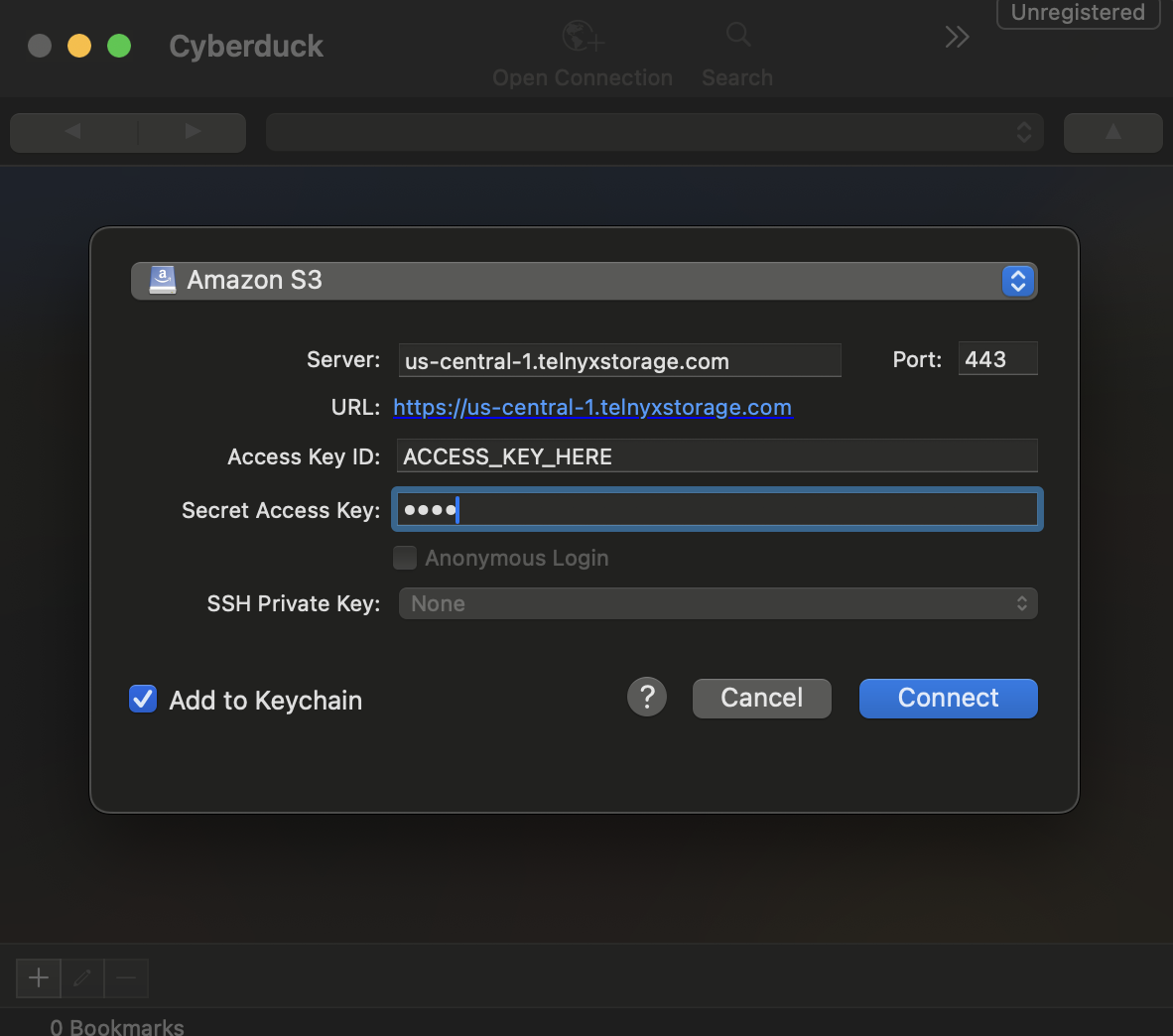The height and width of the screenshot is (1036, 1173).
Task: Click the Amazon S3 drive icon
Action: [163, 280]
